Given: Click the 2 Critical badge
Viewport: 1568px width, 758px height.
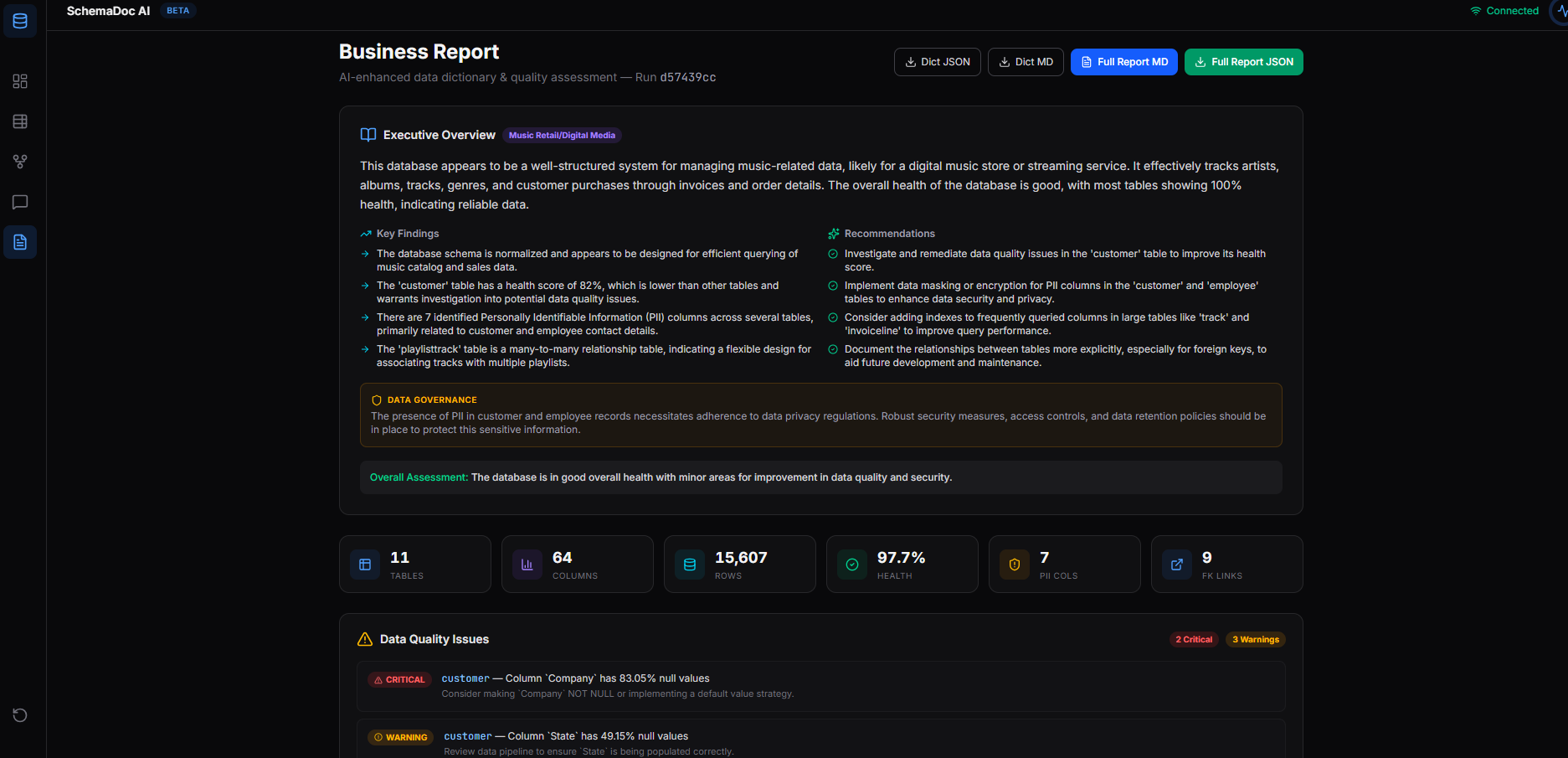Looking at the screenshot, I should (1194, 640).
